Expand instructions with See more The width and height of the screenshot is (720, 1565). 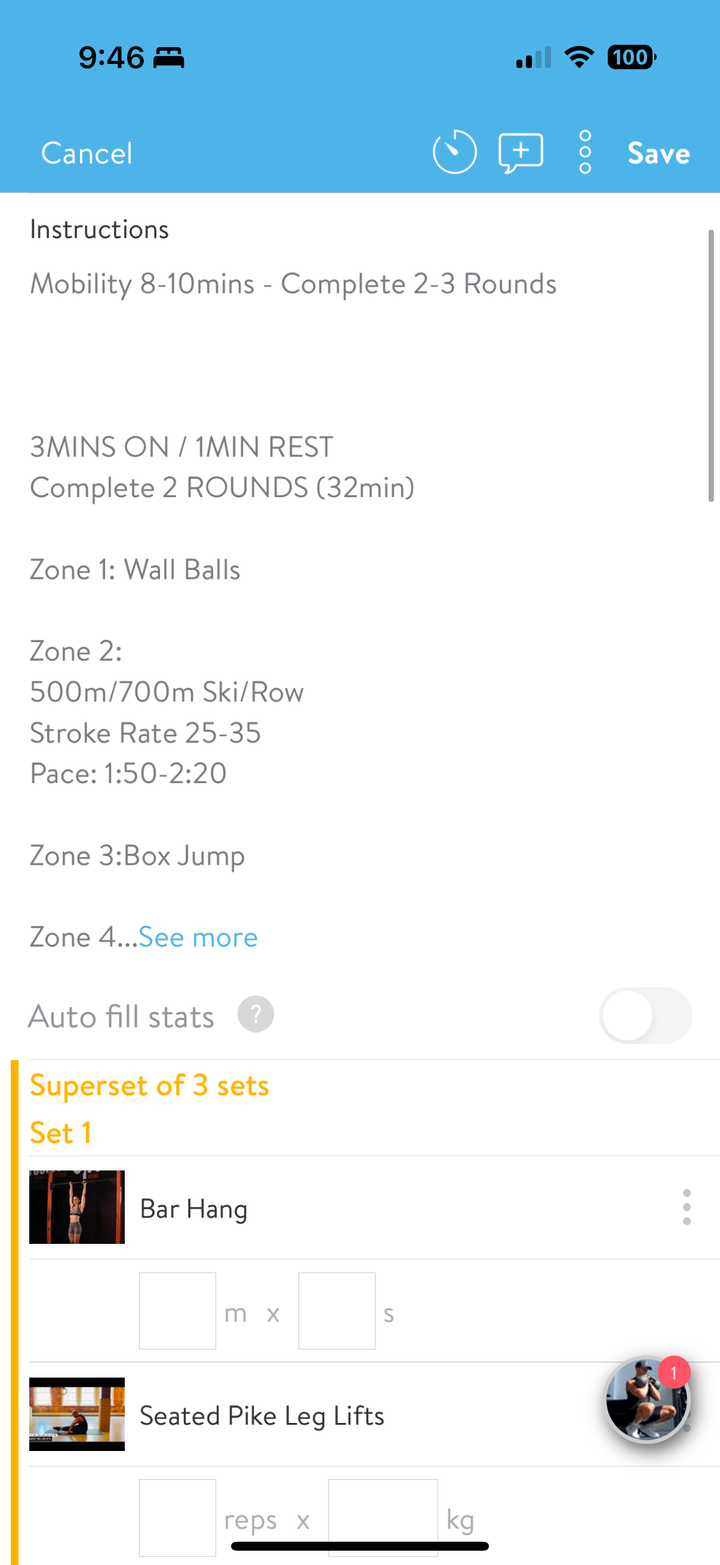coord(198,937)
